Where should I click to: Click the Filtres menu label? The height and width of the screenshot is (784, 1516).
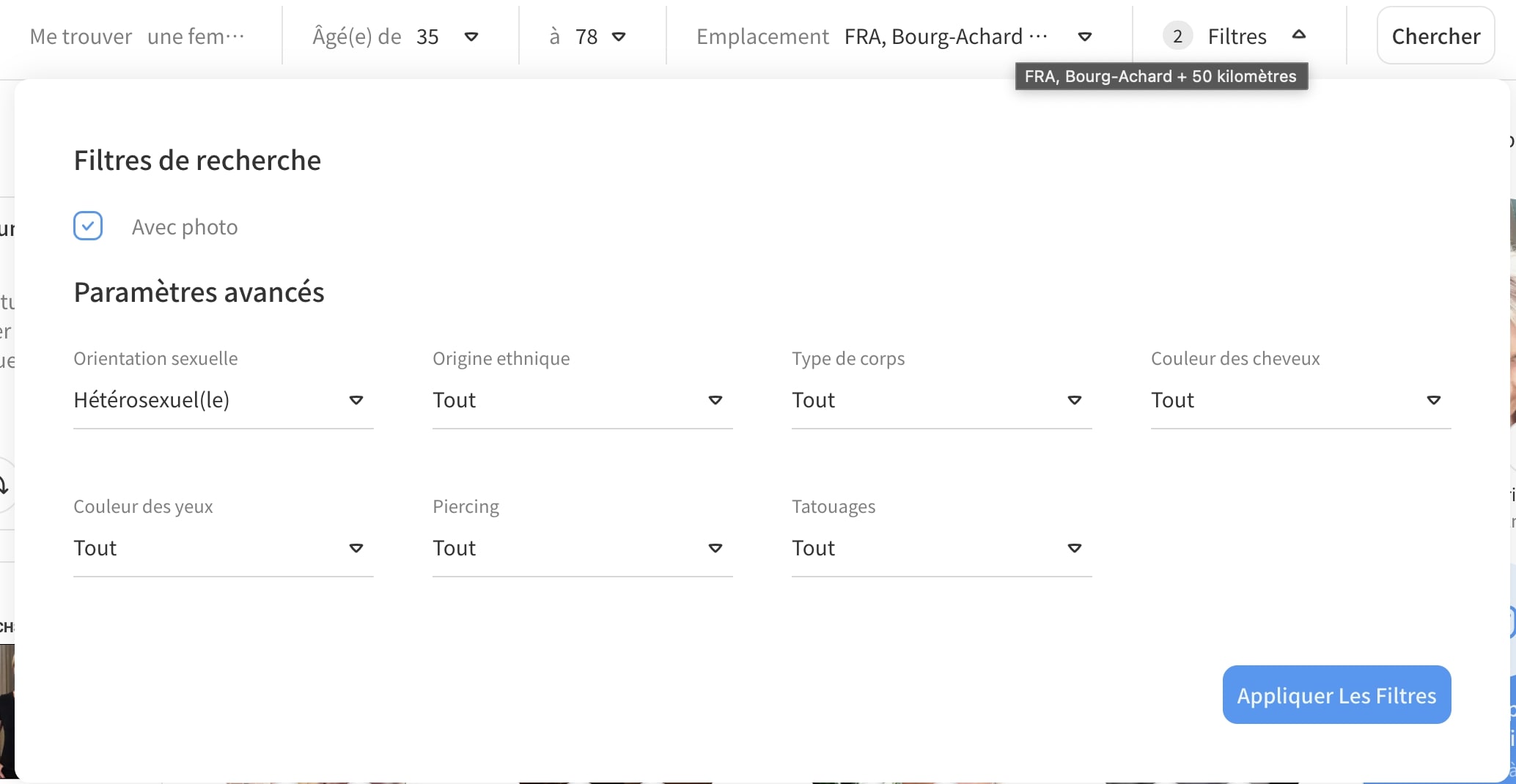point(1237,37)
